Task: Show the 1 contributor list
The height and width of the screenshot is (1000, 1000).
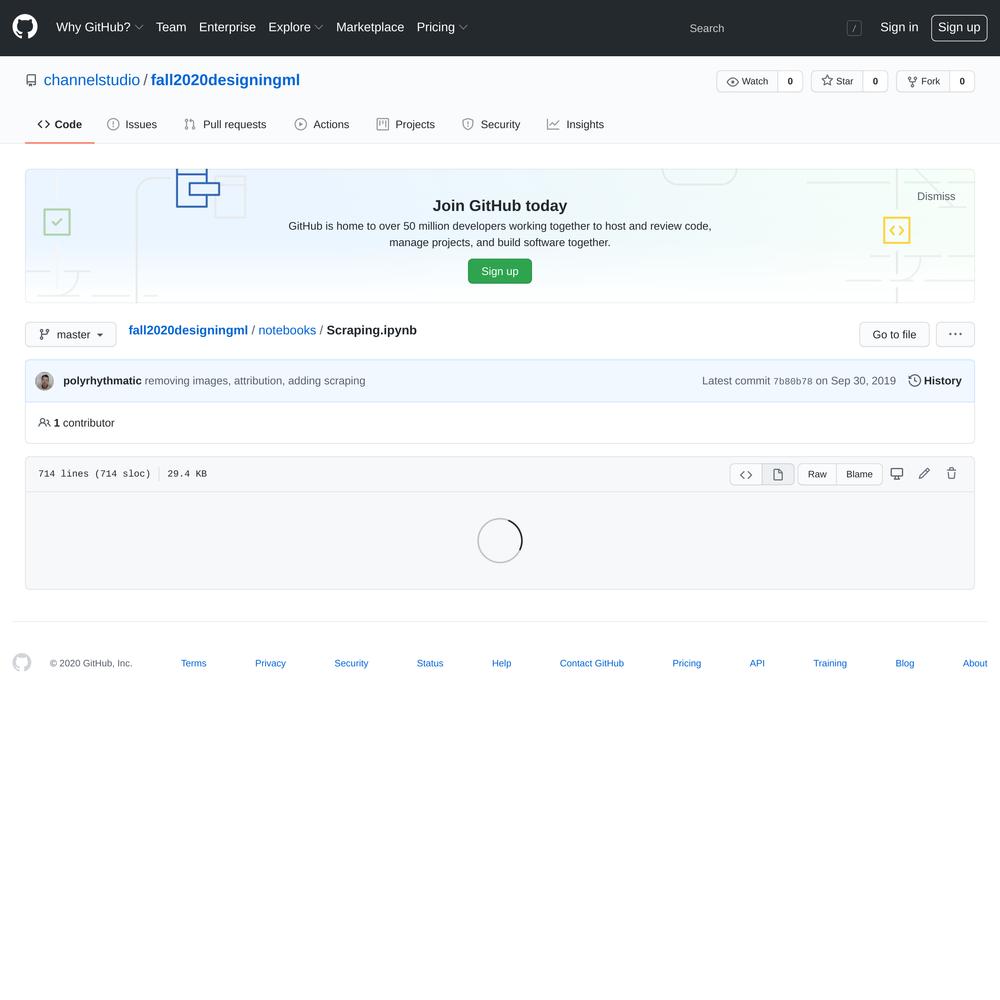Action: coord(77,423)
